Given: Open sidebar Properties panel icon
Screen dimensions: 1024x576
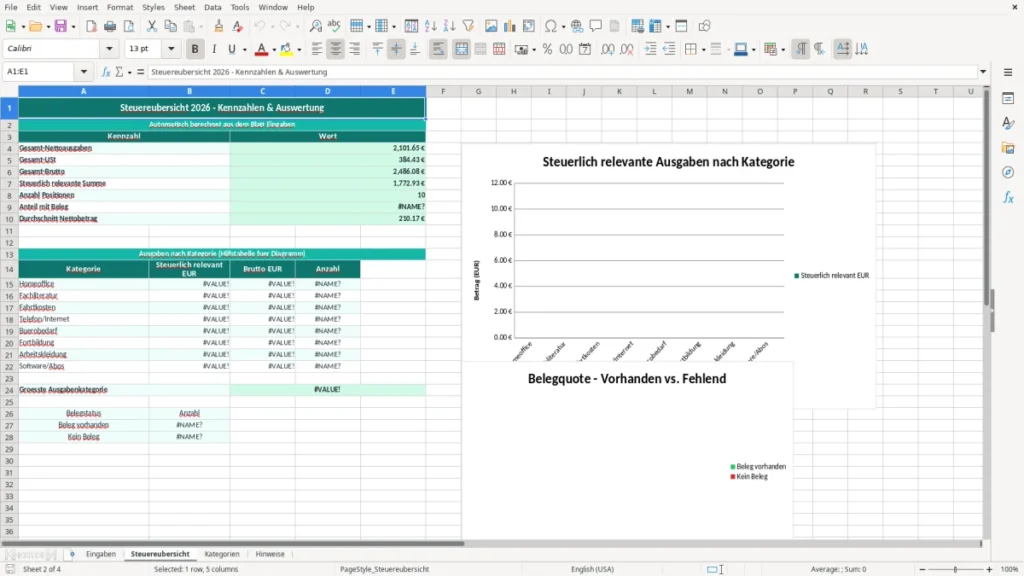Looking at the screenshot, I should [1008, 99].
